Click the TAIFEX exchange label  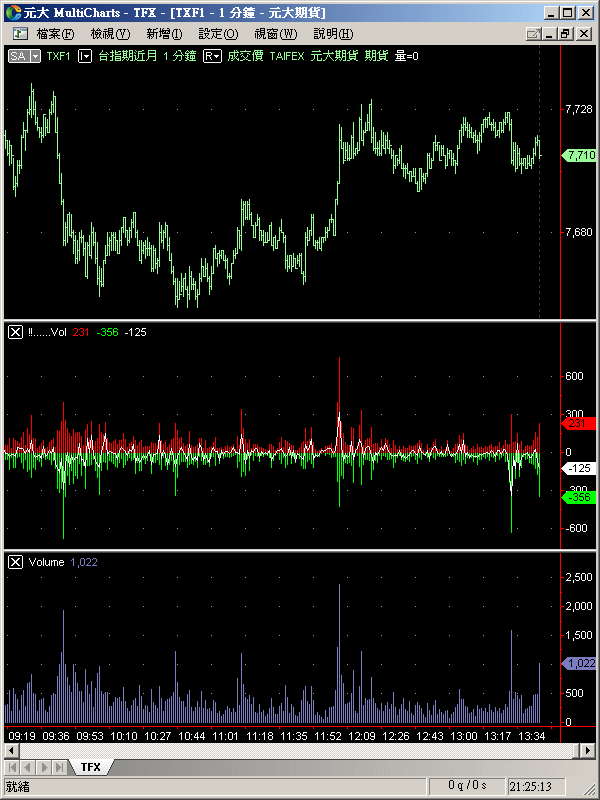(x=287, y=56)
